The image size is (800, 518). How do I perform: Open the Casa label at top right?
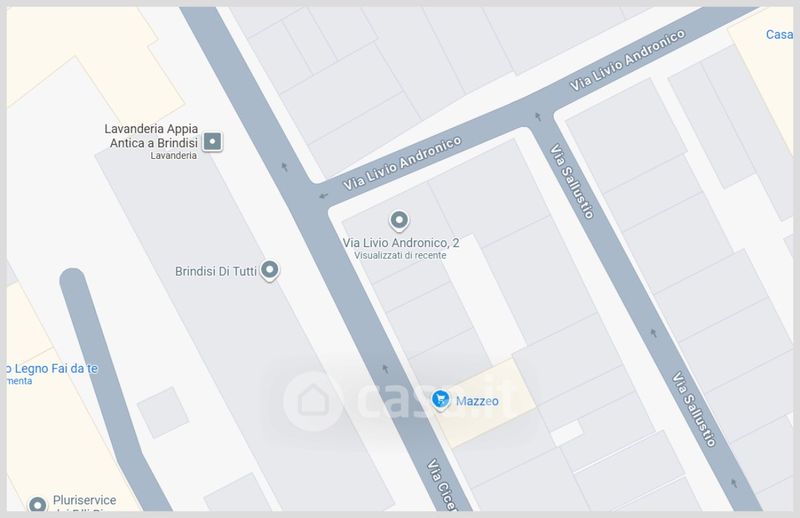pyautogui.click(x=779, y=34)
